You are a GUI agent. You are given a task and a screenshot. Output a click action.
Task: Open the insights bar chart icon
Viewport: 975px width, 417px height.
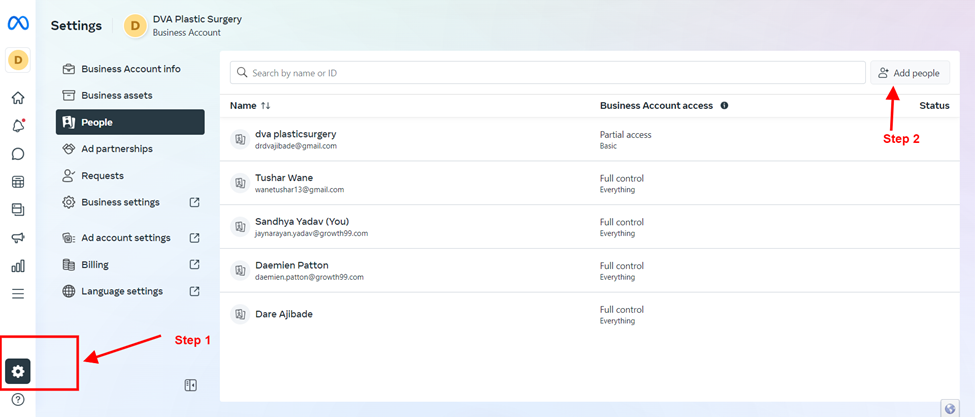click(18, 266)
